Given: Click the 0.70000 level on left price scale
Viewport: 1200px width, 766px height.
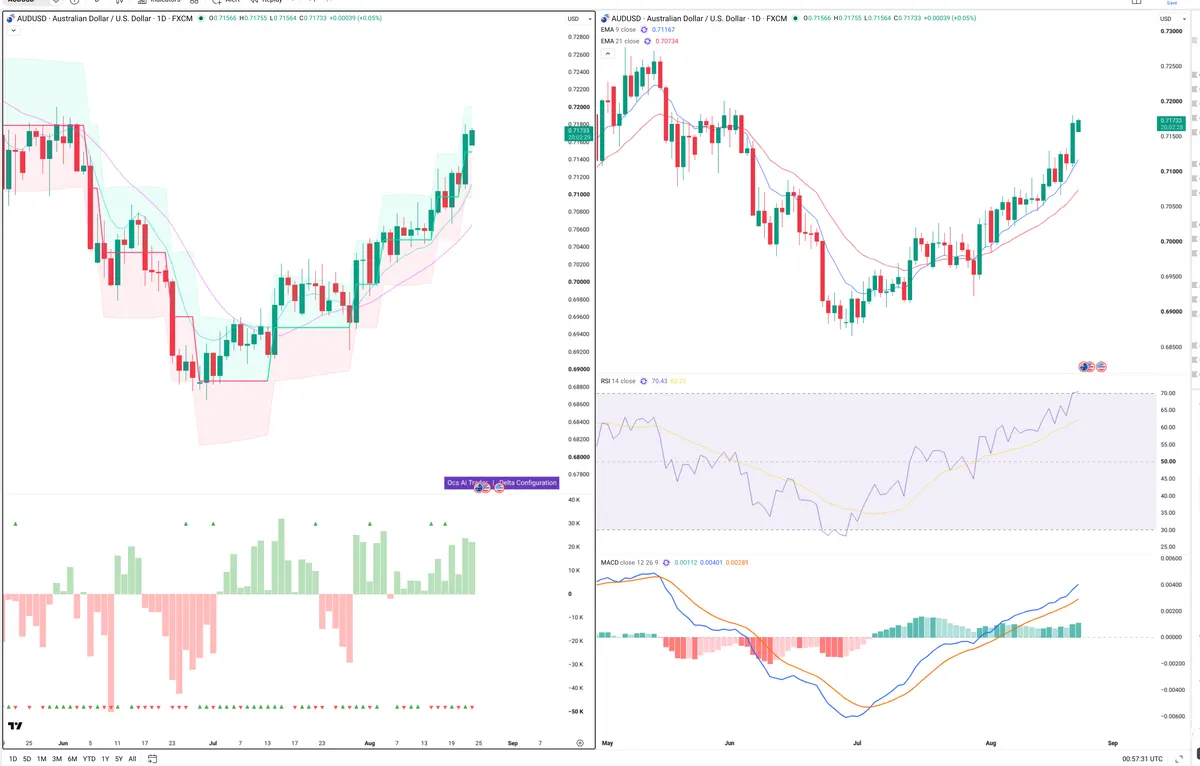Looking at the screenshot, I should [x=578, y=282].
